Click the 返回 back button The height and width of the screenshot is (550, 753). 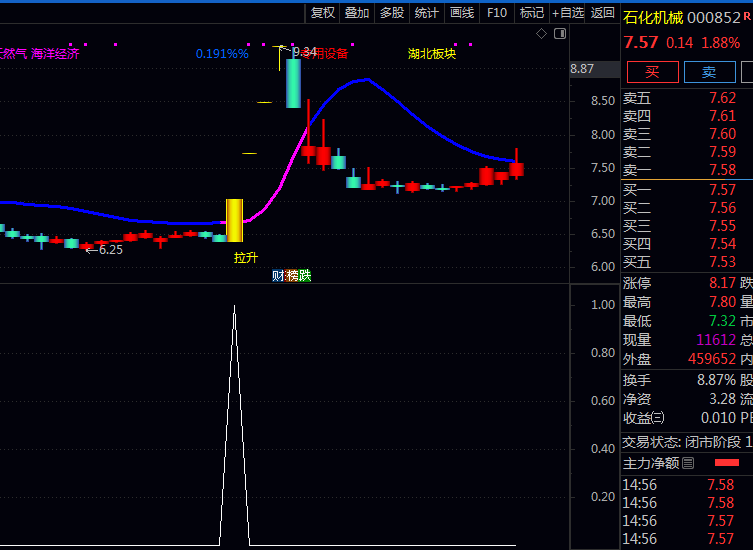pos(602,13)
